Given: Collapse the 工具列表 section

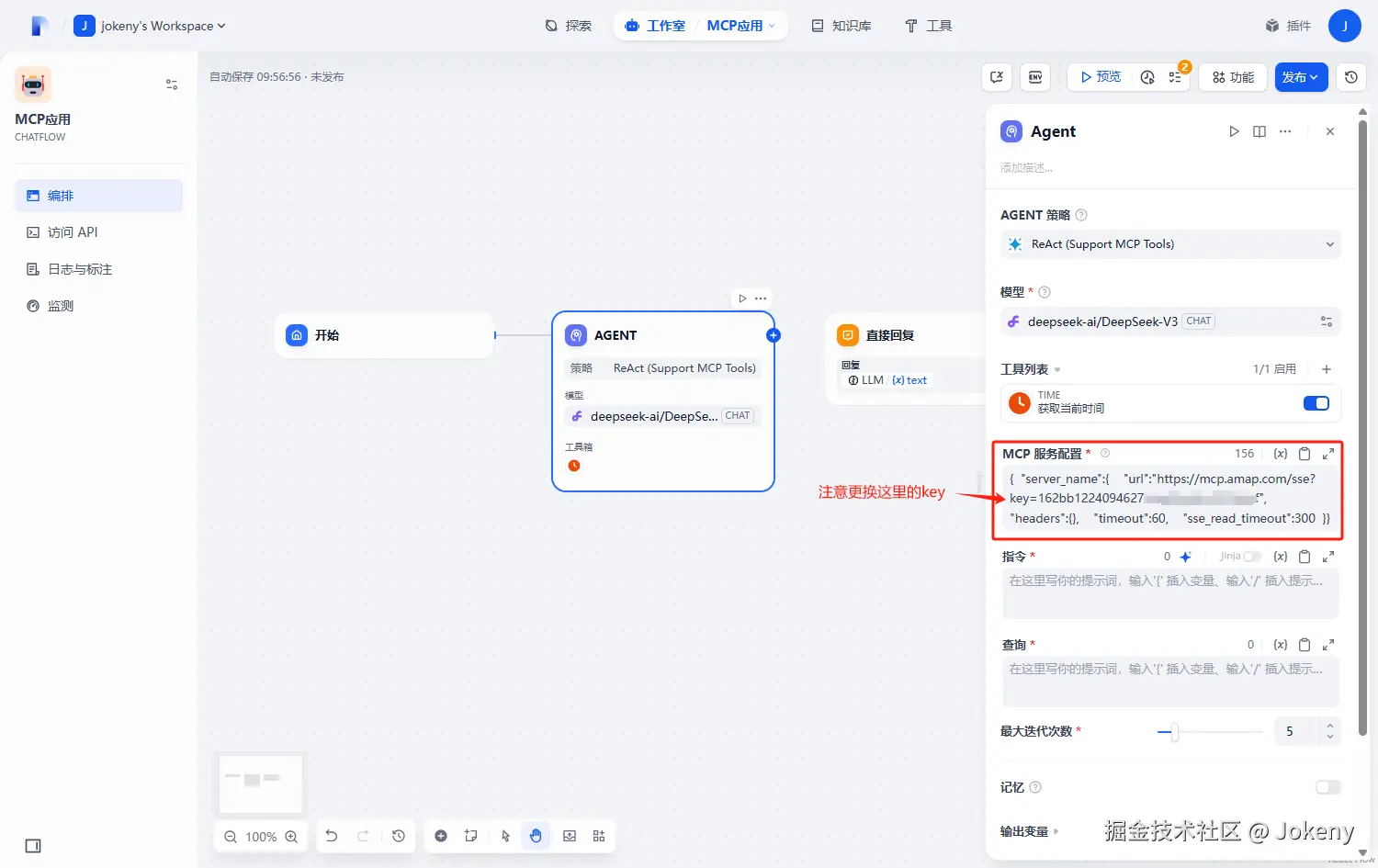Looking at the screenshot, I should pyautogui.click(x=1031, y=369).
